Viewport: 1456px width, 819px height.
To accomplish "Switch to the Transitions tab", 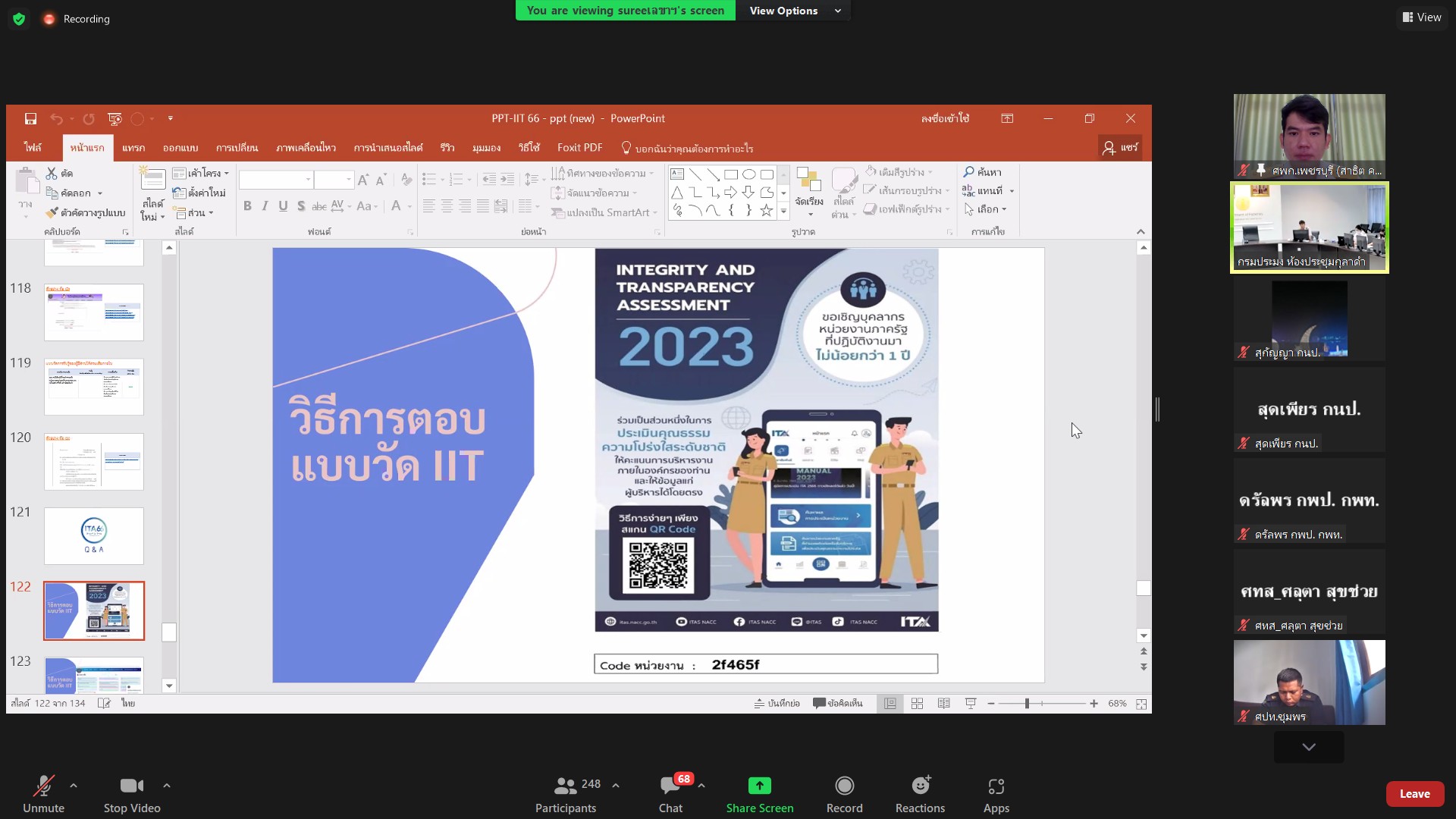I will tap(237, 147).
